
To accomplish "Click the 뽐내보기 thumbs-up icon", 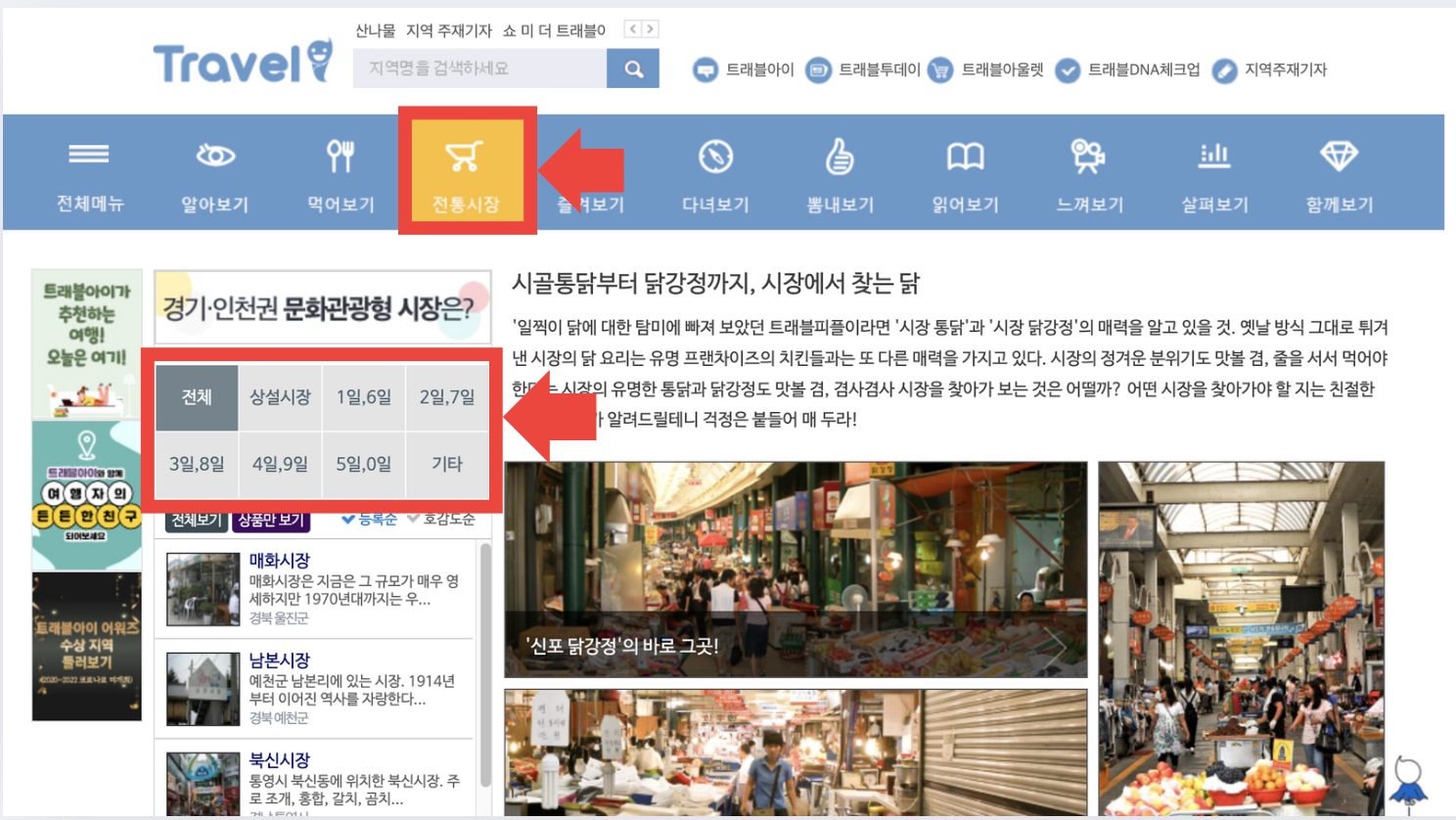I will point(840,154).
